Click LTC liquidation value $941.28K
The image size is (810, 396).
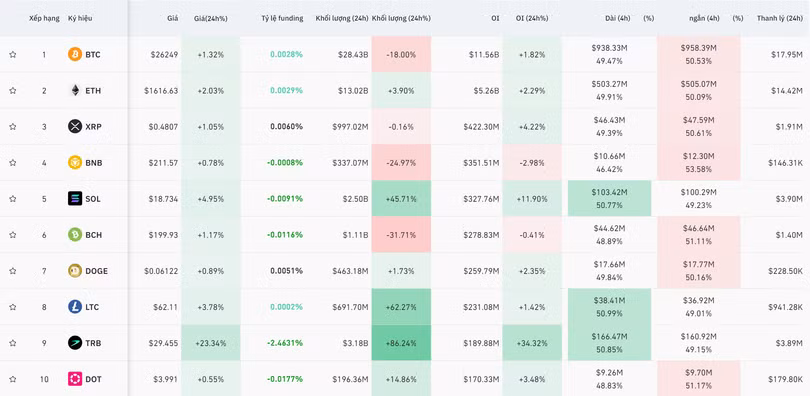point(785,307)
